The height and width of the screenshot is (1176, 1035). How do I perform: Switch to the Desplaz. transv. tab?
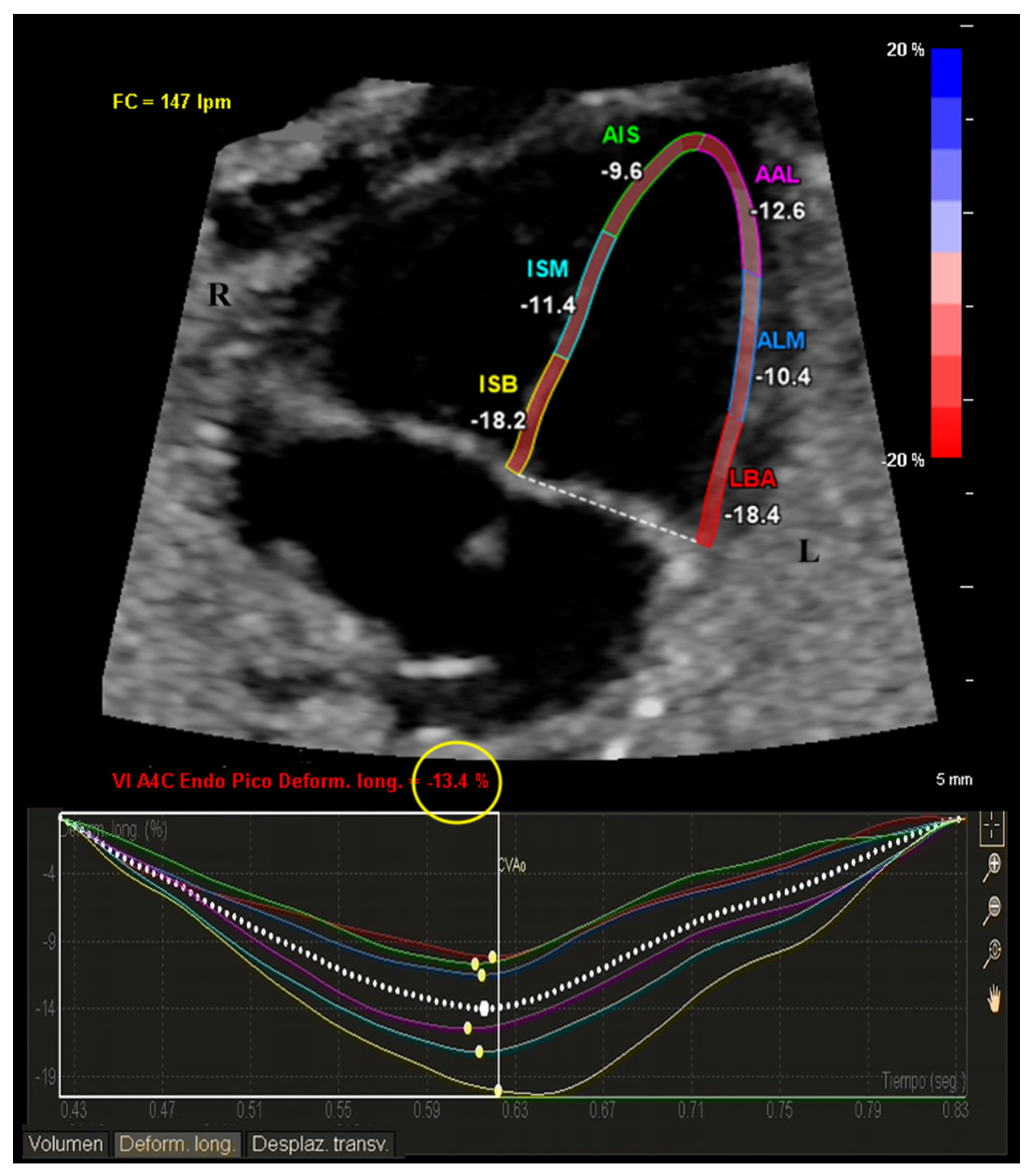point(321,1143)
